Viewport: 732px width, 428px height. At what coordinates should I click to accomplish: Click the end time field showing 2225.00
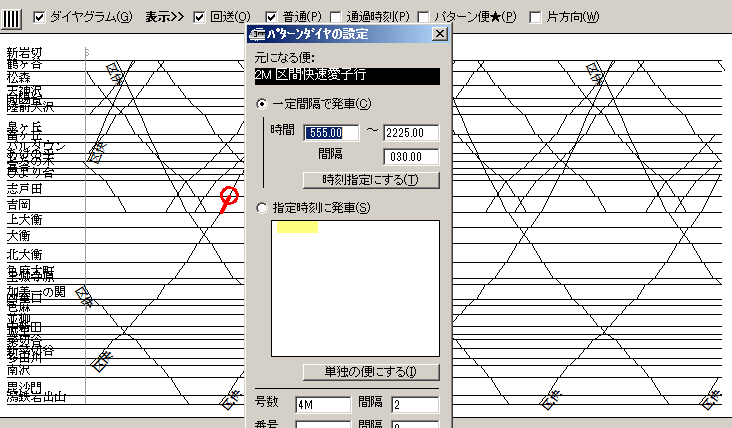(411, 132)
